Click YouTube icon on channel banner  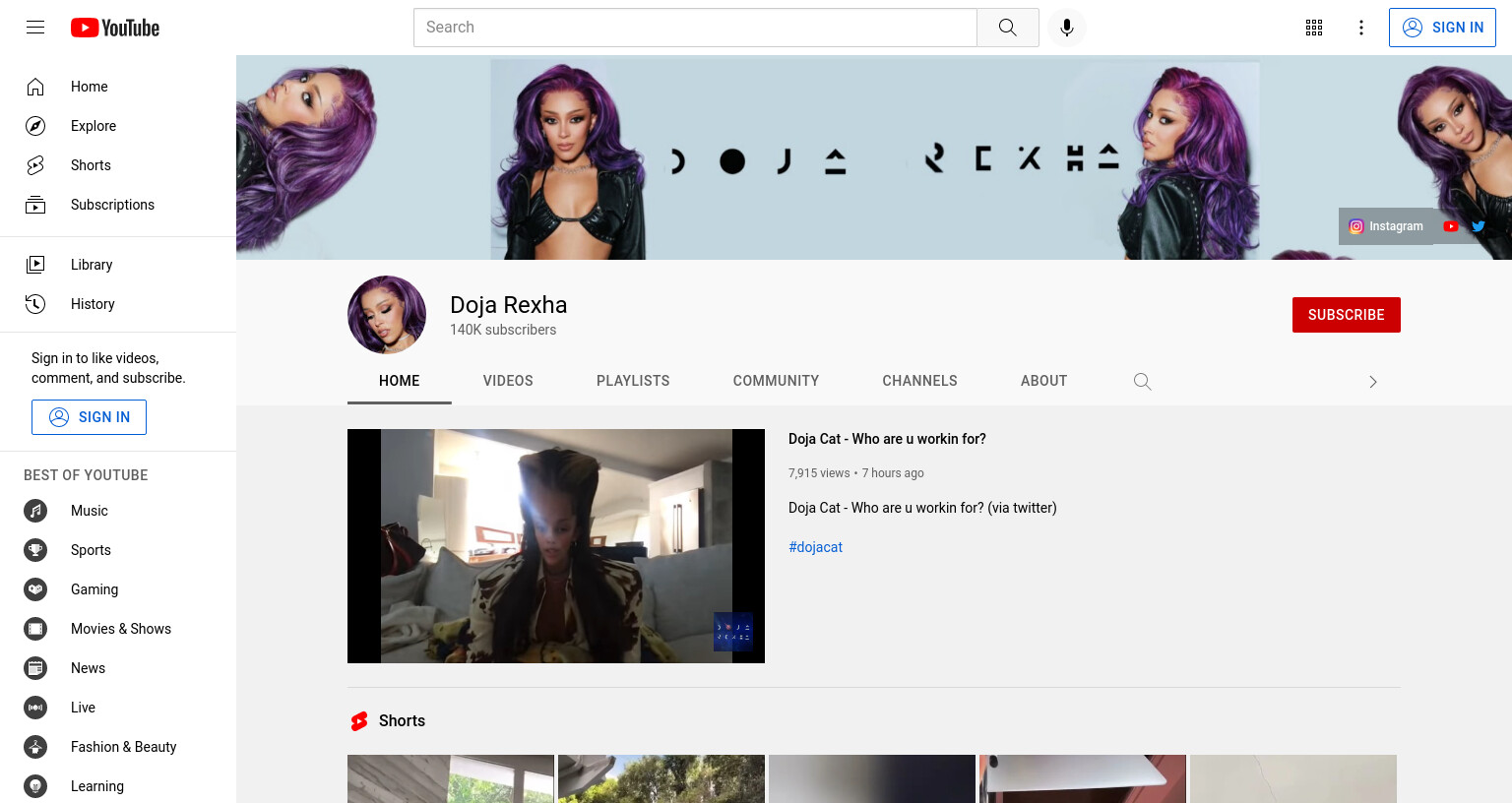tap(1451, 226)
